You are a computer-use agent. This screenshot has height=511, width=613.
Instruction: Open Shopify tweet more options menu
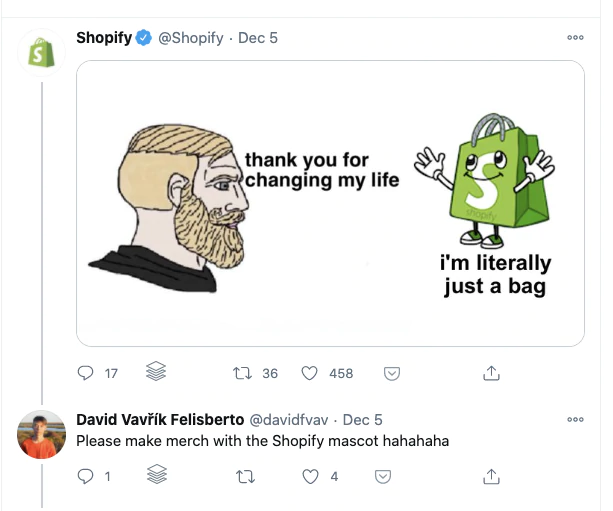575,38
